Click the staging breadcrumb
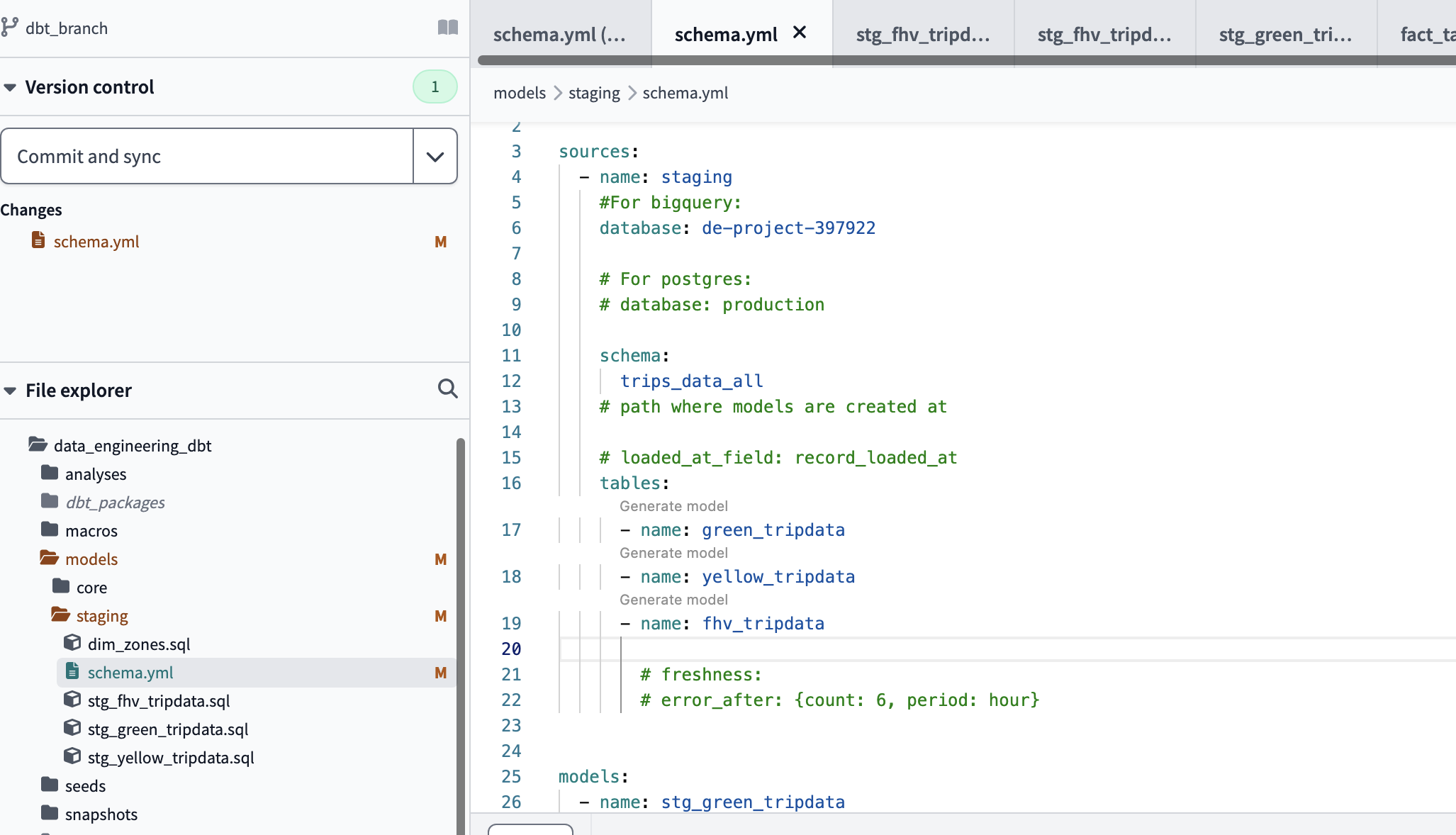The image size is (1456, 835). click(594, 93)
